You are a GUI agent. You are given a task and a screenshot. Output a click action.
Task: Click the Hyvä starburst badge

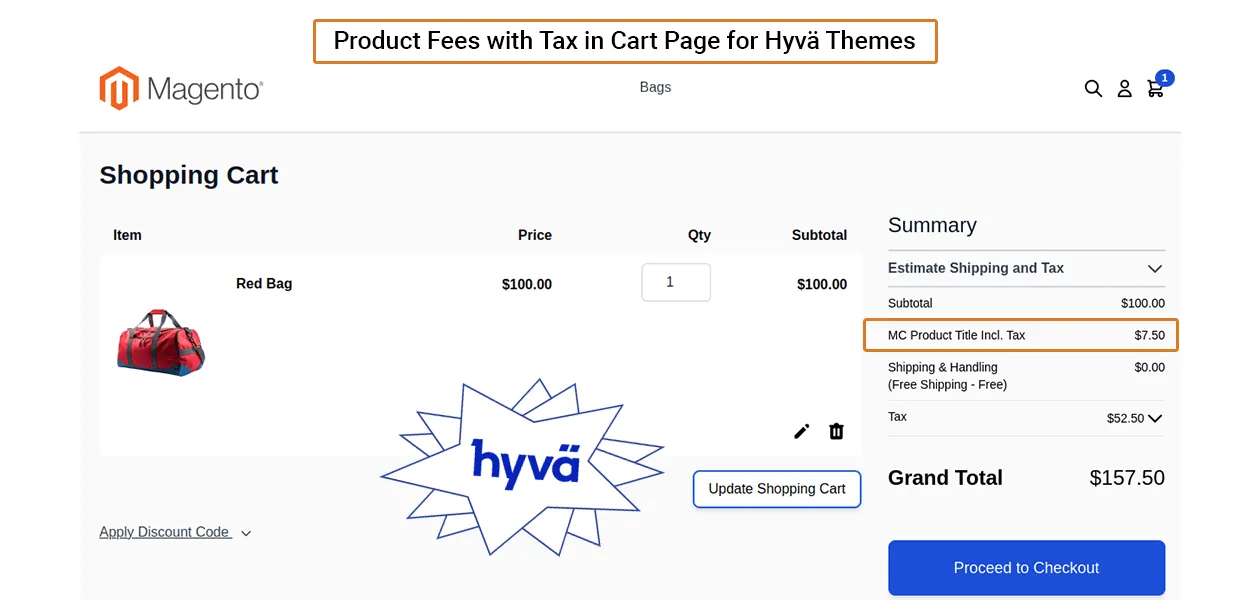(x=524, y=464)
